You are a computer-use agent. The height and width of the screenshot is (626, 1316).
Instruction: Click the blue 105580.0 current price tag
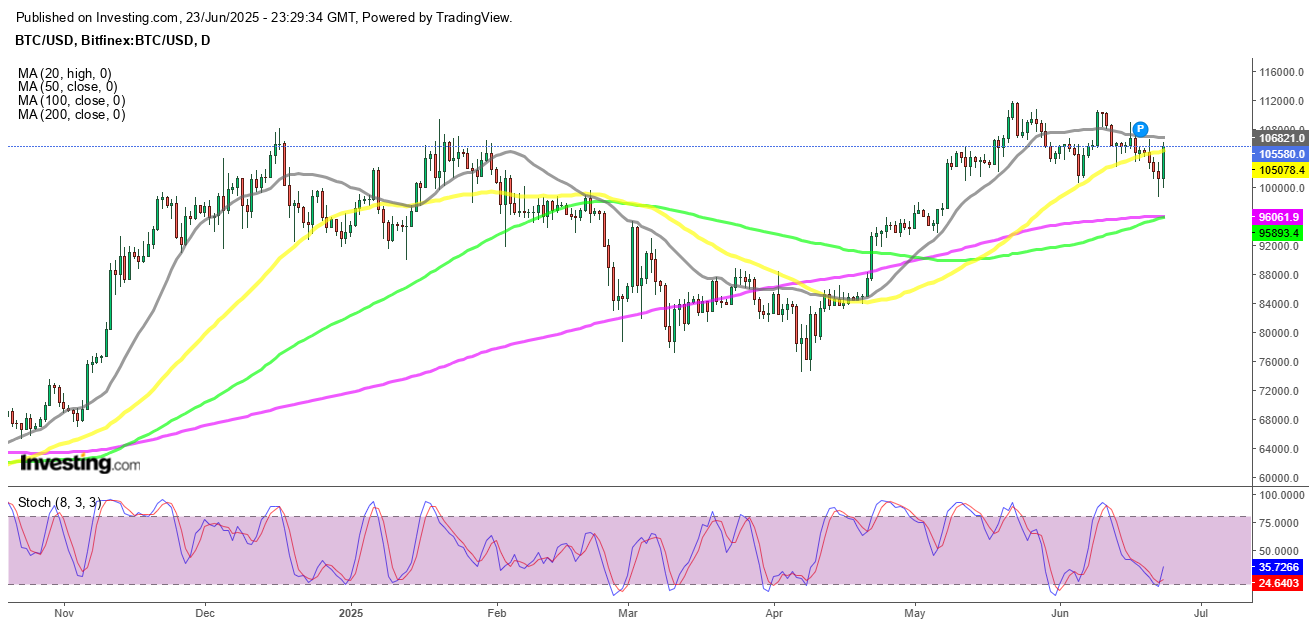1280,154
